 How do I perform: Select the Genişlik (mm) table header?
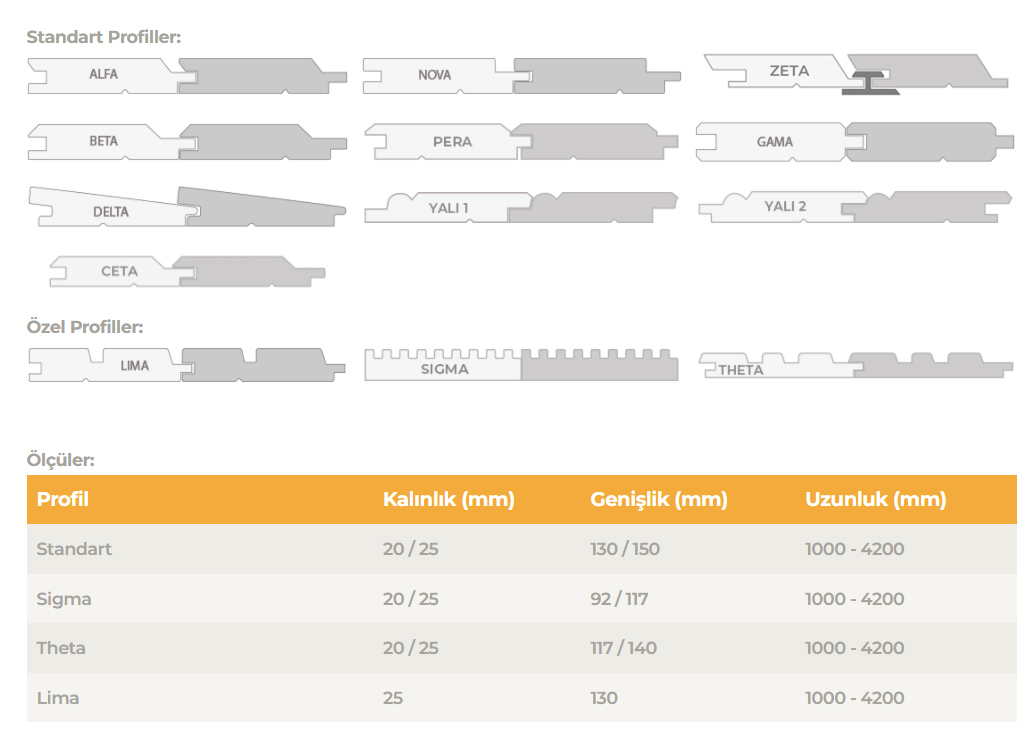tap(658, 499)
